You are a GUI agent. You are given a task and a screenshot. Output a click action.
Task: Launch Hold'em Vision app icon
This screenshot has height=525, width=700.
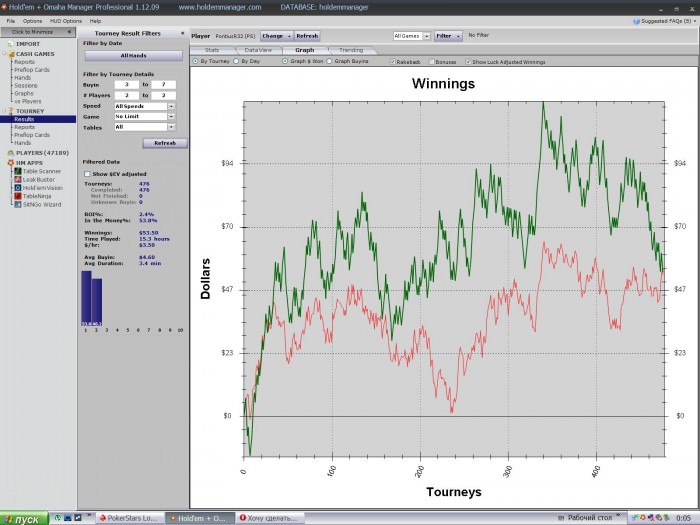(x=18, y=188)
